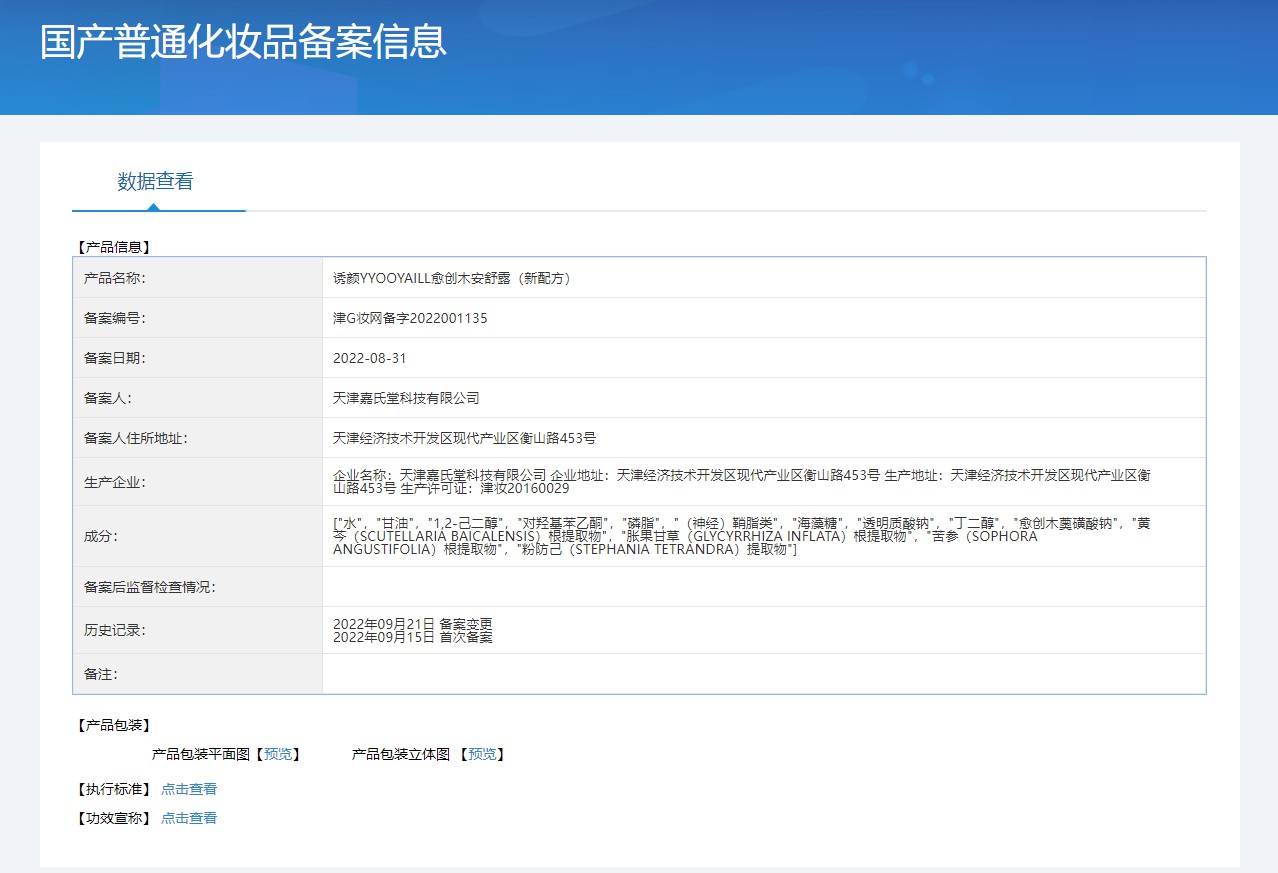
Task: Click the 【产品信息】 section heading
Action: point(113,247)
